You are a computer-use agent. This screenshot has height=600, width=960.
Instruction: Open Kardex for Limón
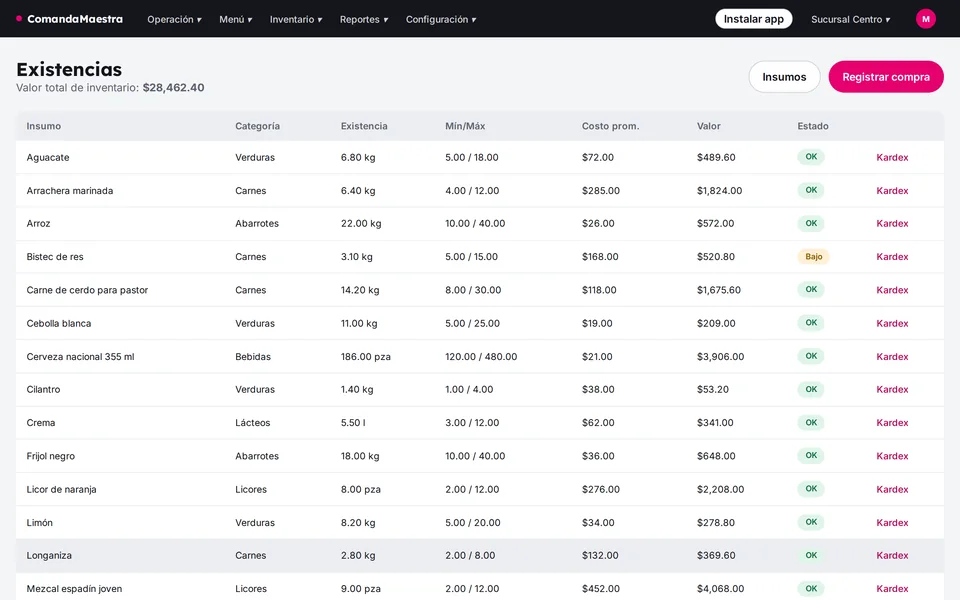[x=892, y=522]
